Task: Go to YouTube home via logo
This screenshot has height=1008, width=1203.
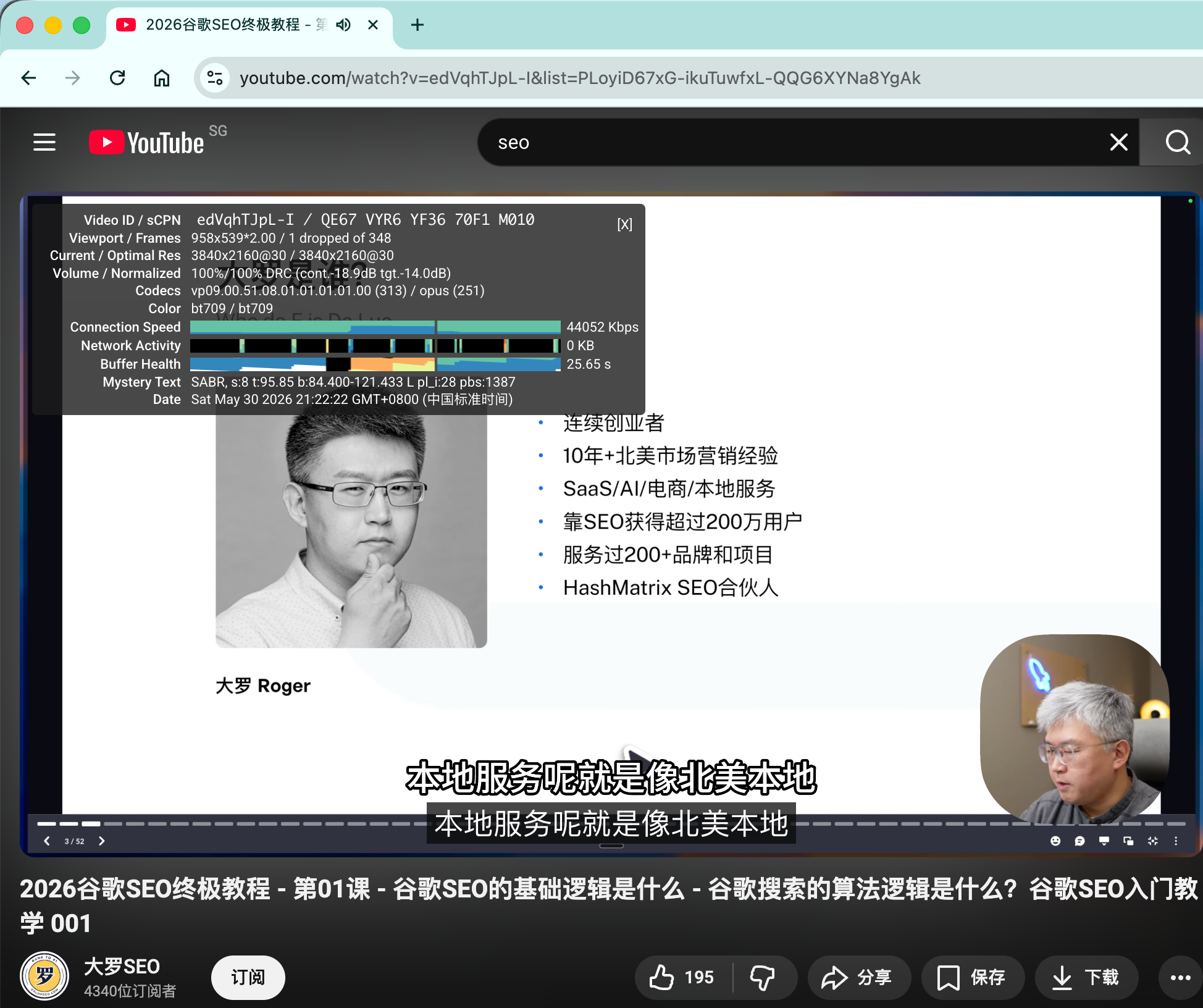Action: [x=147, y=143]
